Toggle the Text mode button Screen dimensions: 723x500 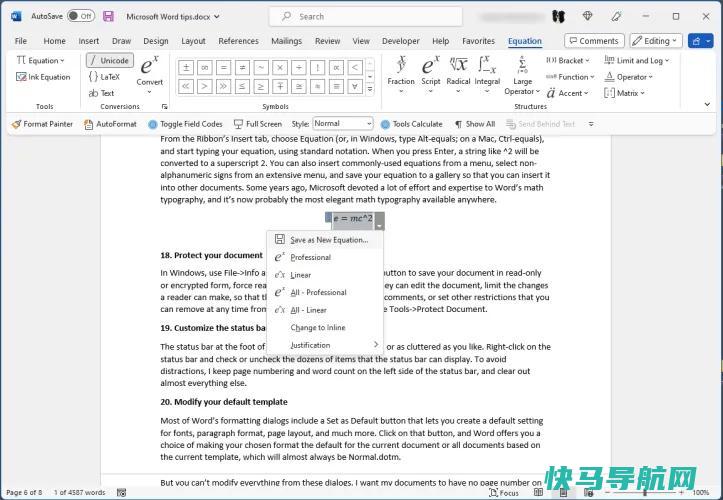[x=101, y=93]
